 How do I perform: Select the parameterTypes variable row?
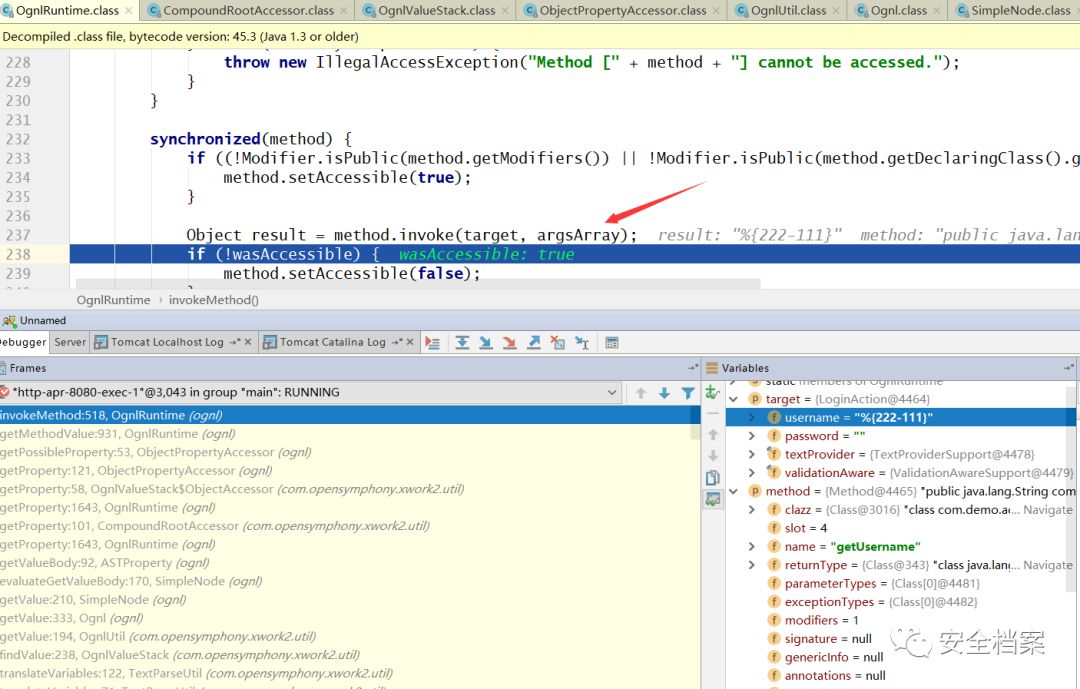click(x=900, y=584)
